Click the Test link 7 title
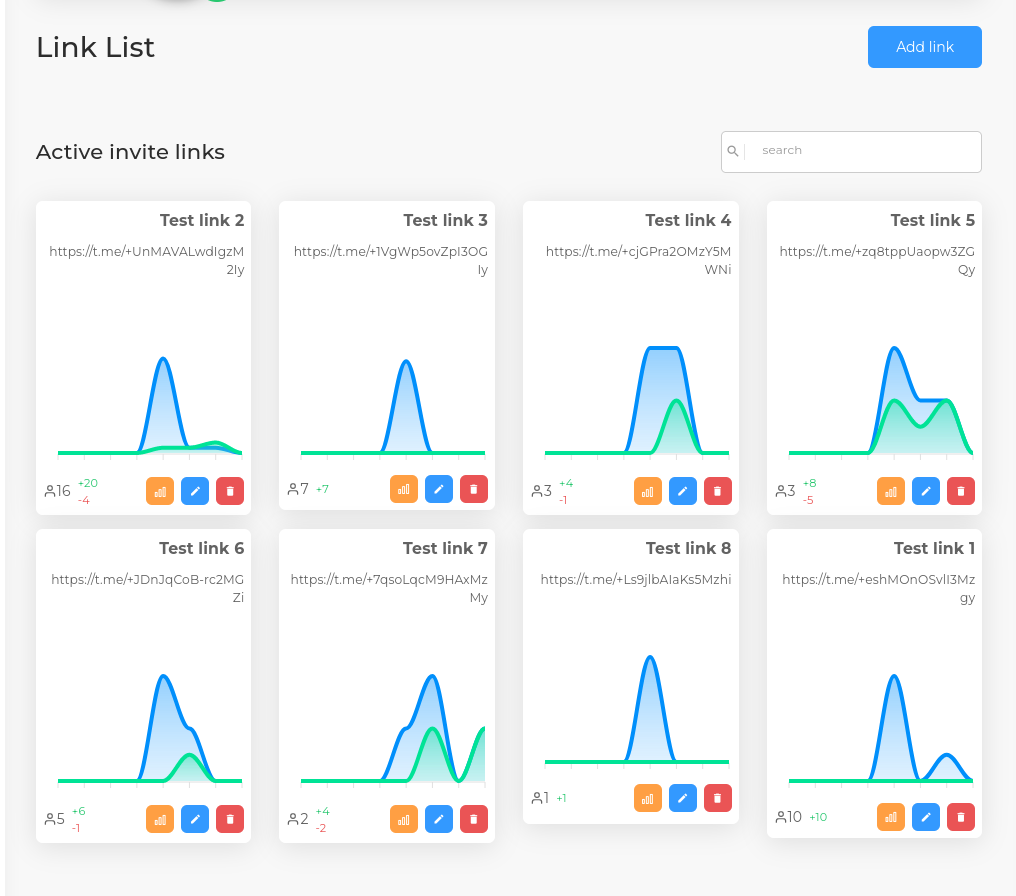 click(x=445, y=548)
